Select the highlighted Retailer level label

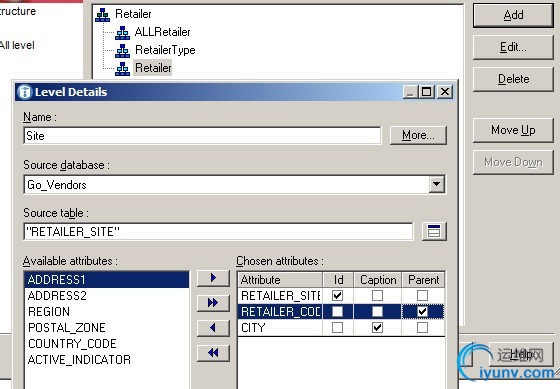(x=153, y=68)
